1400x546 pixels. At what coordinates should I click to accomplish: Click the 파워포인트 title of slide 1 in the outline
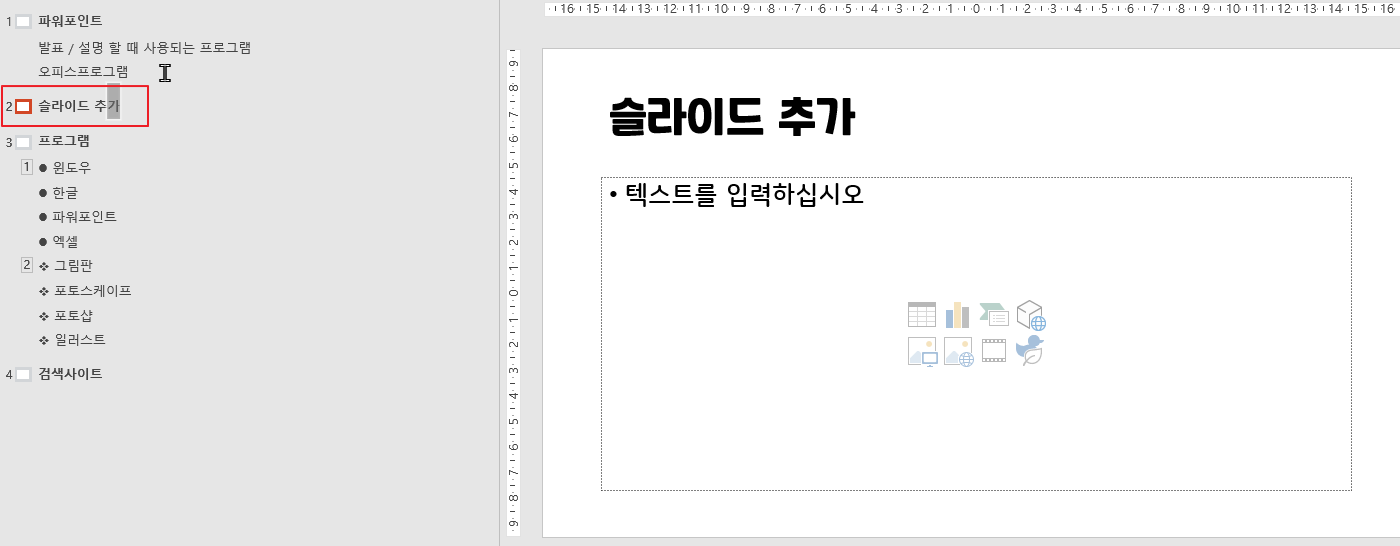70,21
